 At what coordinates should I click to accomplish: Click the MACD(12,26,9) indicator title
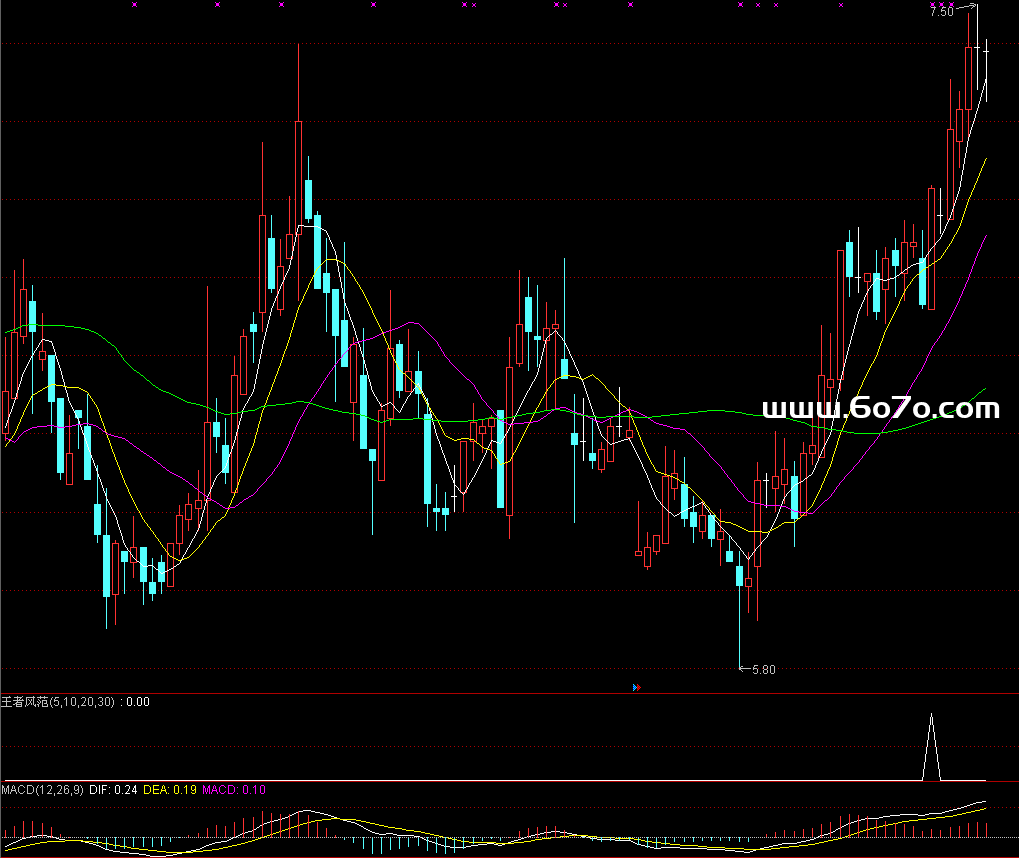[x=42, y=790]
